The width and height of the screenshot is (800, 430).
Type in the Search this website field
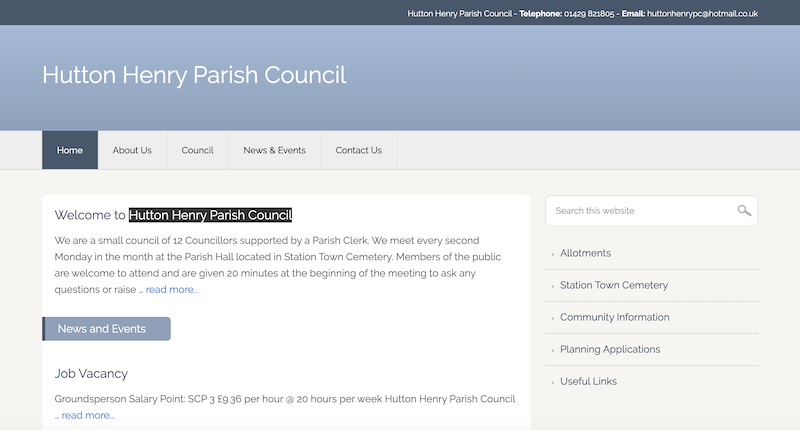click(x=640, y=211)
